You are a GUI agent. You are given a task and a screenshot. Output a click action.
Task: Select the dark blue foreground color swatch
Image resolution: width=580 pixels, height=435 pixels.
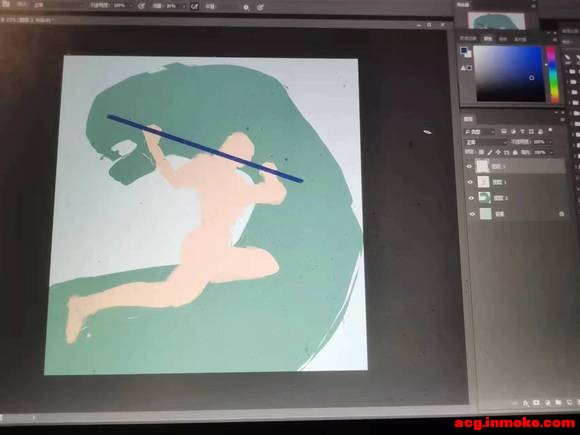click(x=464, y=51)
